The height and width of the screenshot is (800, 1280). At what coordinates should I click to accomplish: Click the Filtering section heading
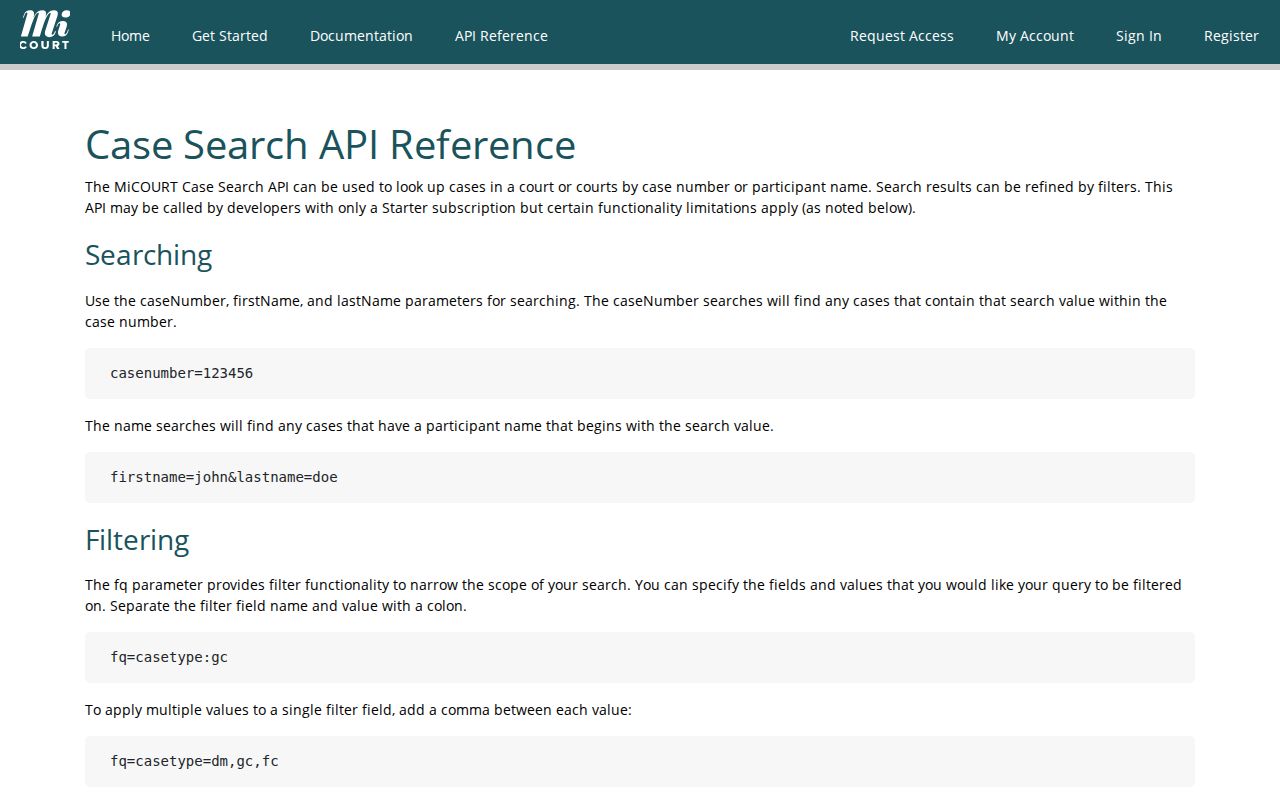137,540
